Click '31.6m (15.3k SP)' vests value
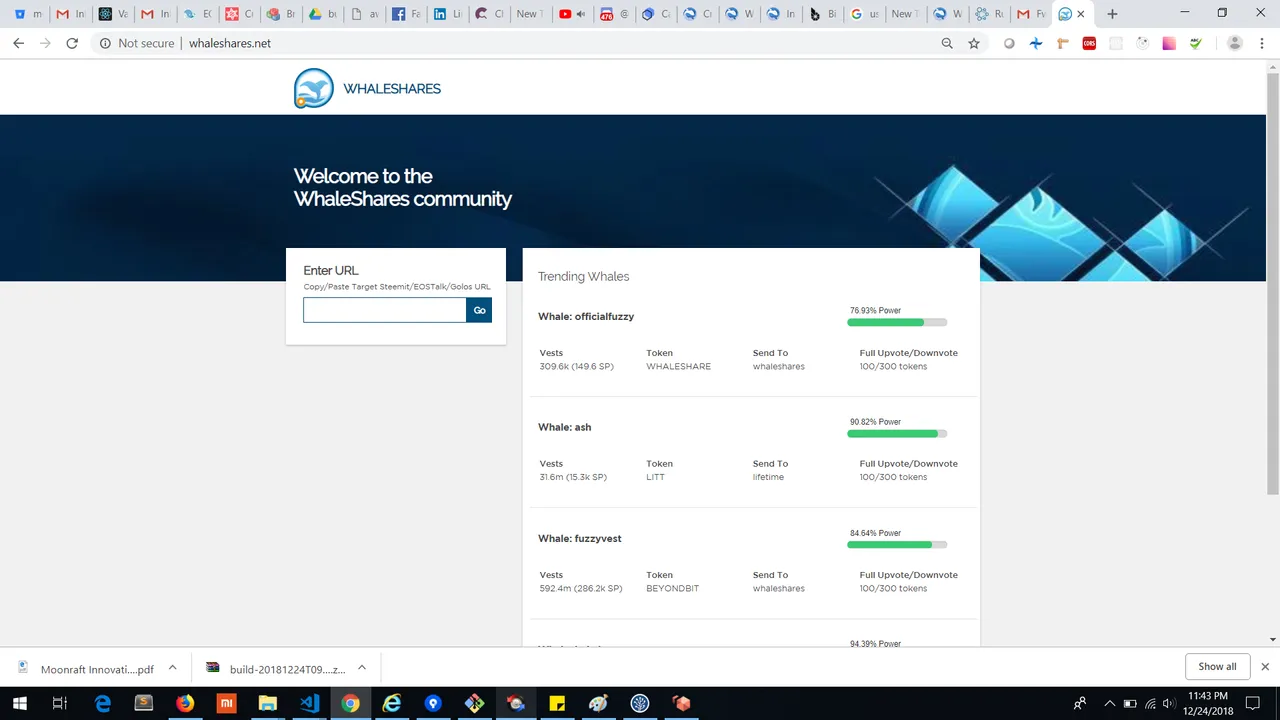Image resolution: width=1280 pixels, height=720 pixels. tap(573, 477)
